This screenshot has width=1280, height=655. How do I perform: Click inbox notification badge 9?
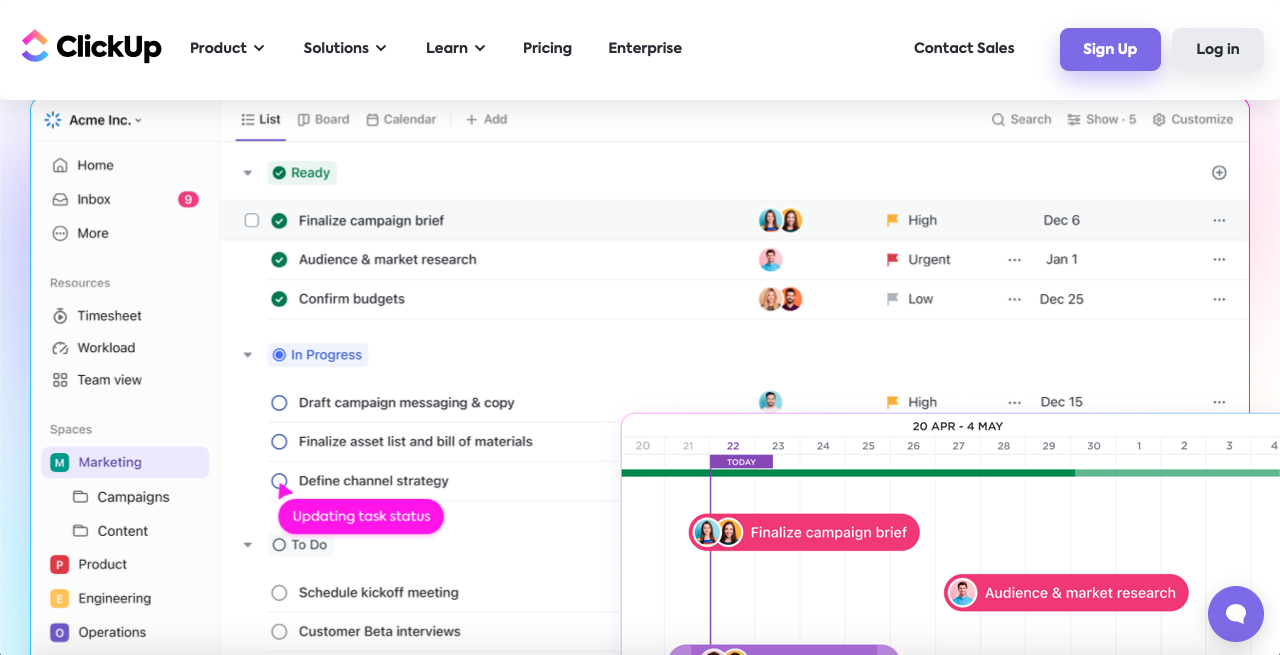188,199
